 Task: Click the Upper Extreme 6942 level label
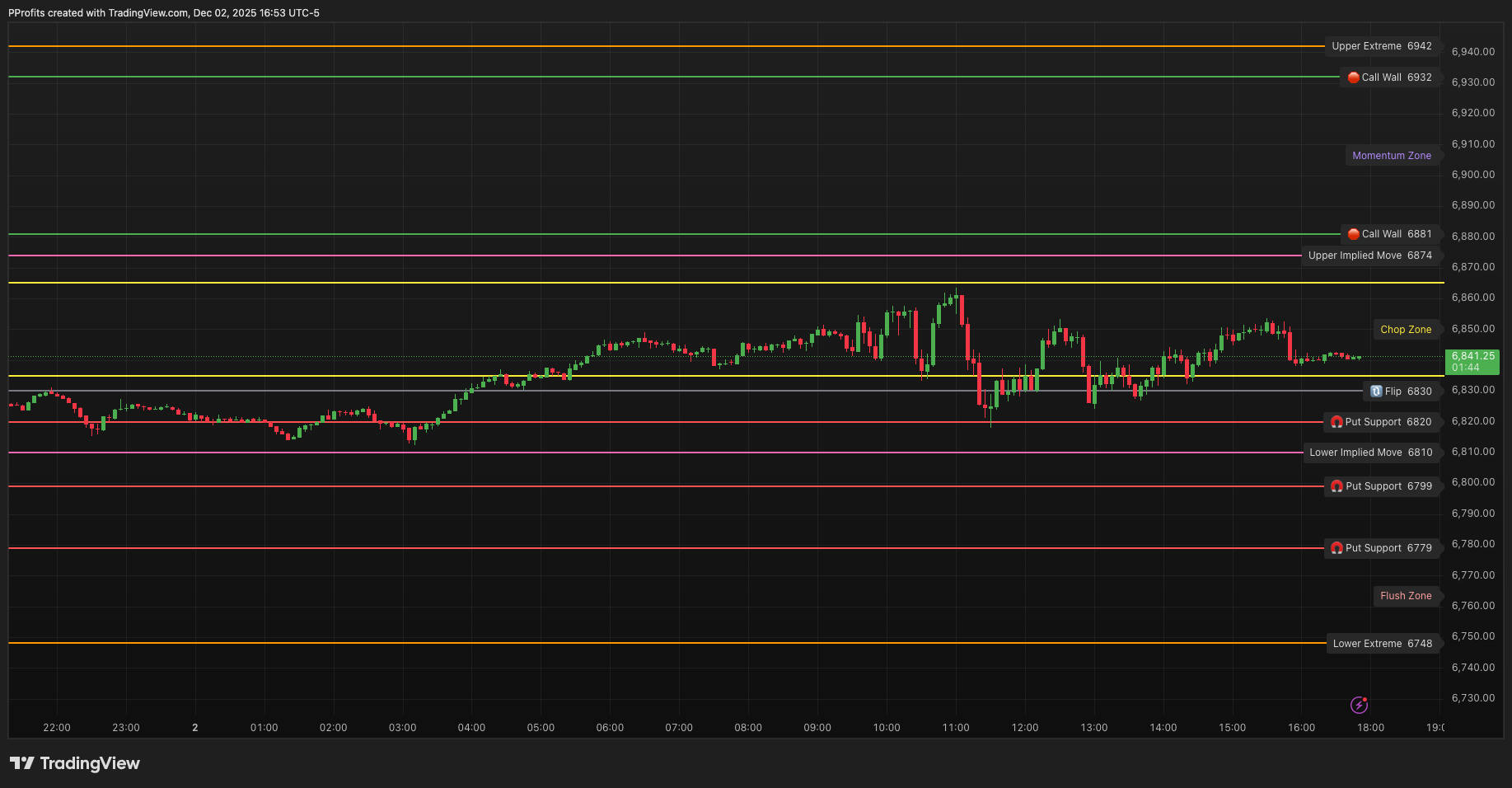click(x=1381, y=46)
